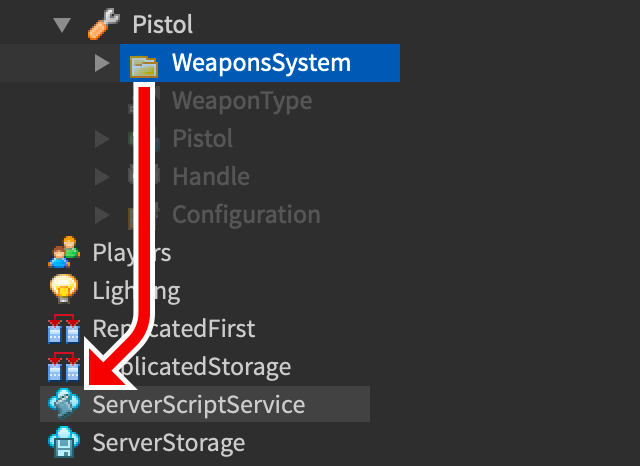The width and height of the screenshot is (640, 466).
Task: Expand the WeaponsSystem folder arrow
Action: tap(102, 64)
